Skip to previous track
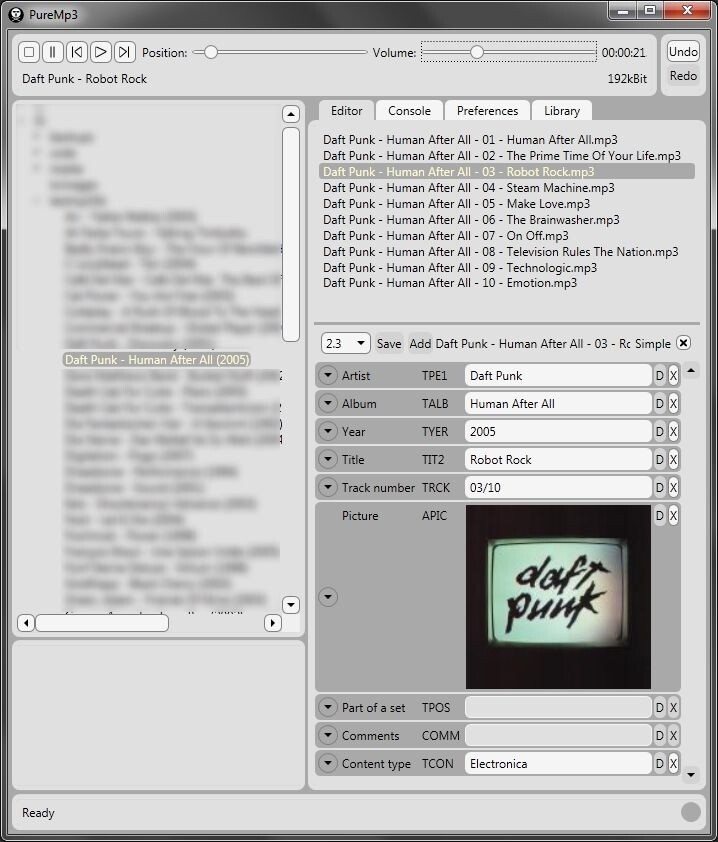The width and height of the screenshot is (718, 842). pyautogui.click(x=77, y=52)
